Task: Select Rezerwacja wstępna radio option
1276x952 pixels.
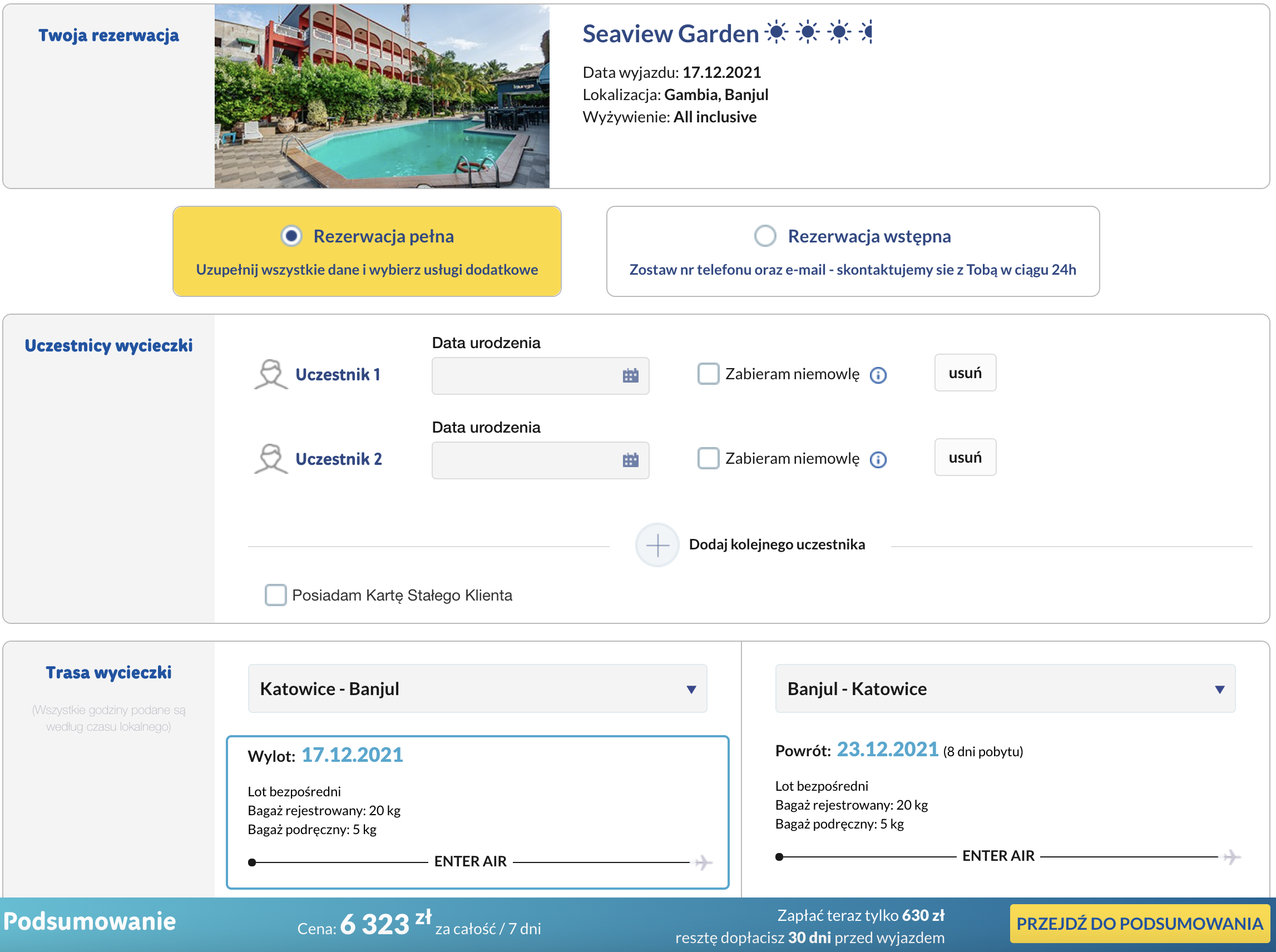Action: [765, 236]
